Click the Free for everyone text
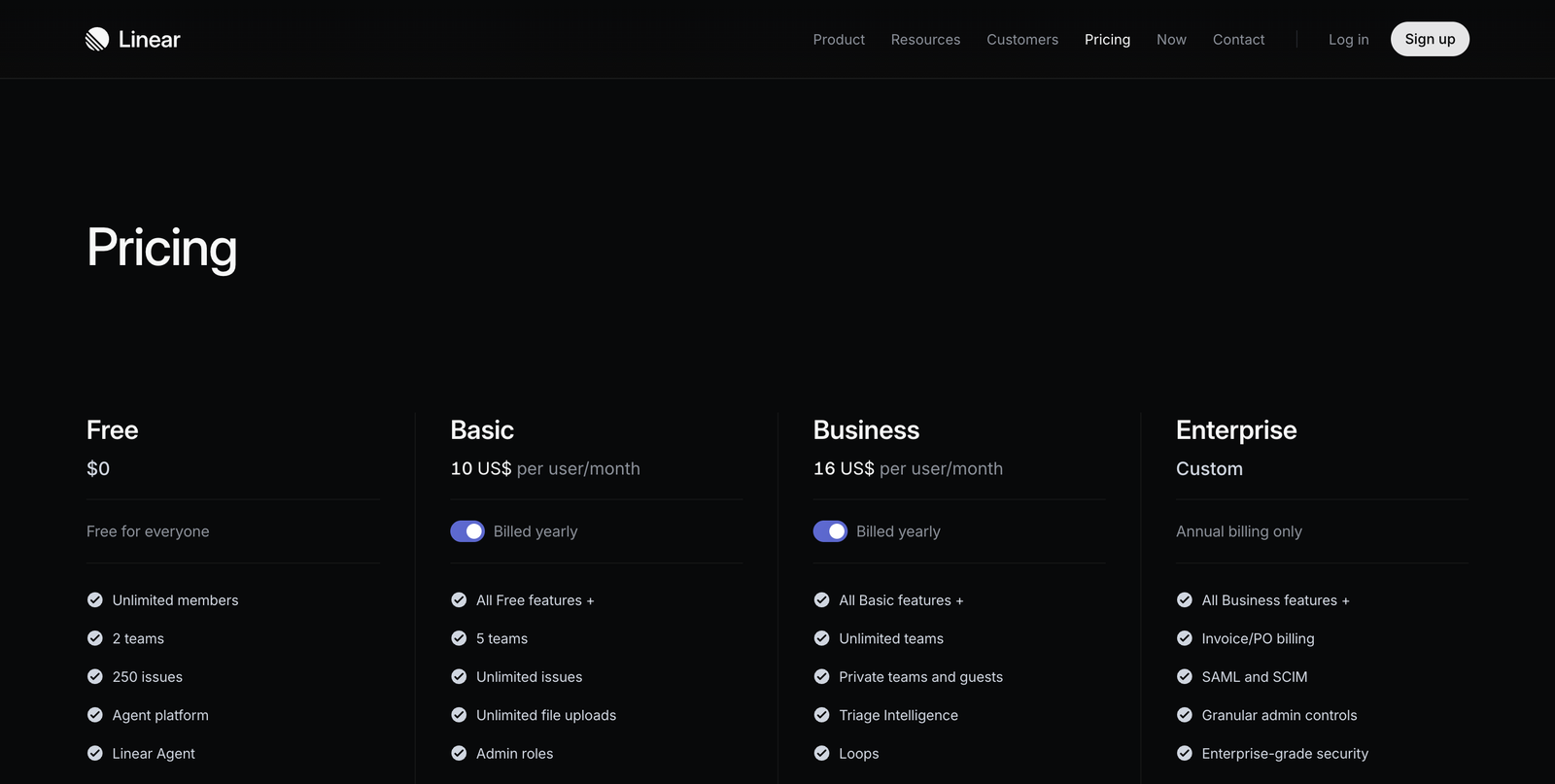This screenshot has width=1555, height=784. (x=148, y=531)
